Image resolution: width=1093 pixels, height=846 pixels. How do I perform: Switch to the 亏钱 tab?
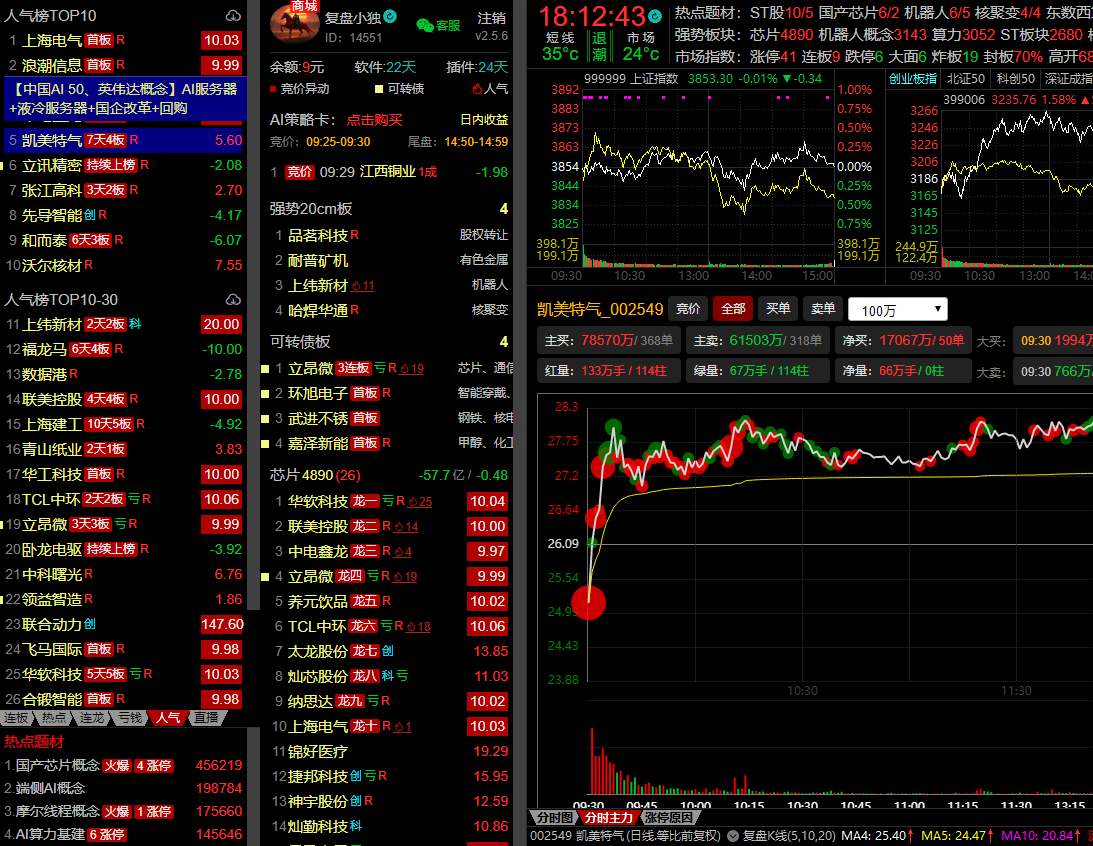point(130,718)
